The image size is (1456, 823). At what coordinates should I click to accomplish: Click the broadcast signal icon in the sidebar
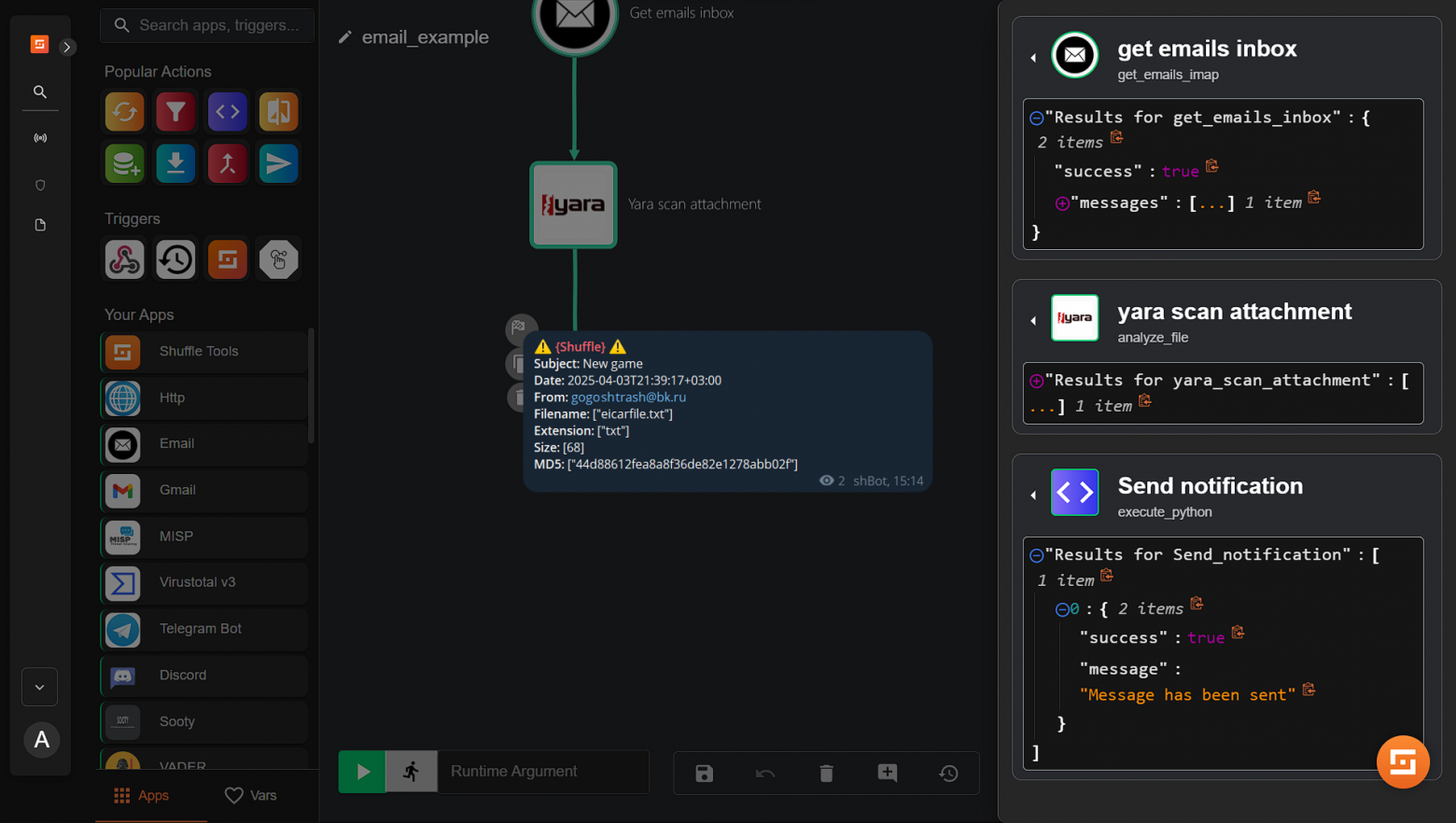[40, 138]
